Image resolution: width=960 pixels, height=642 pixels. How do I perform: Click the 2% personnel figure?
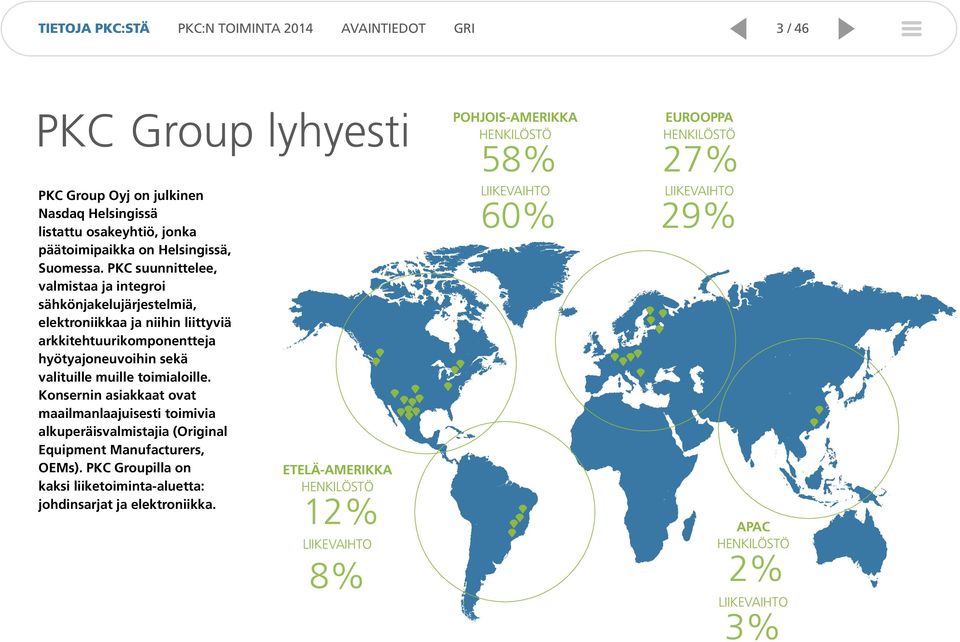[x=756, y=569]
